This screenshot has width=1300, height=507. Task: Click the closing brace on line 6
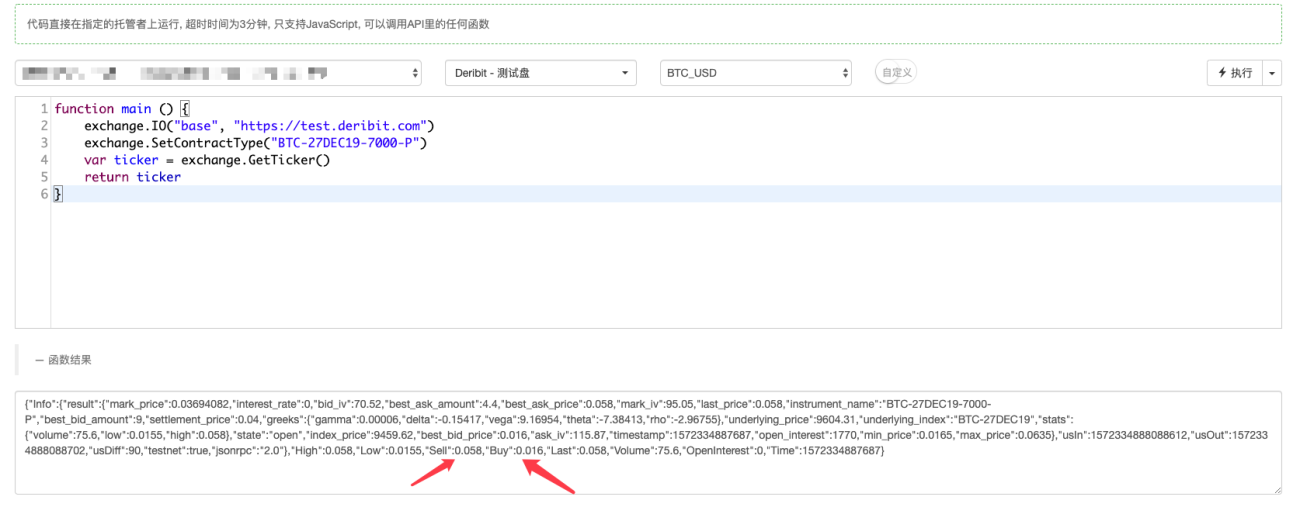58,194
